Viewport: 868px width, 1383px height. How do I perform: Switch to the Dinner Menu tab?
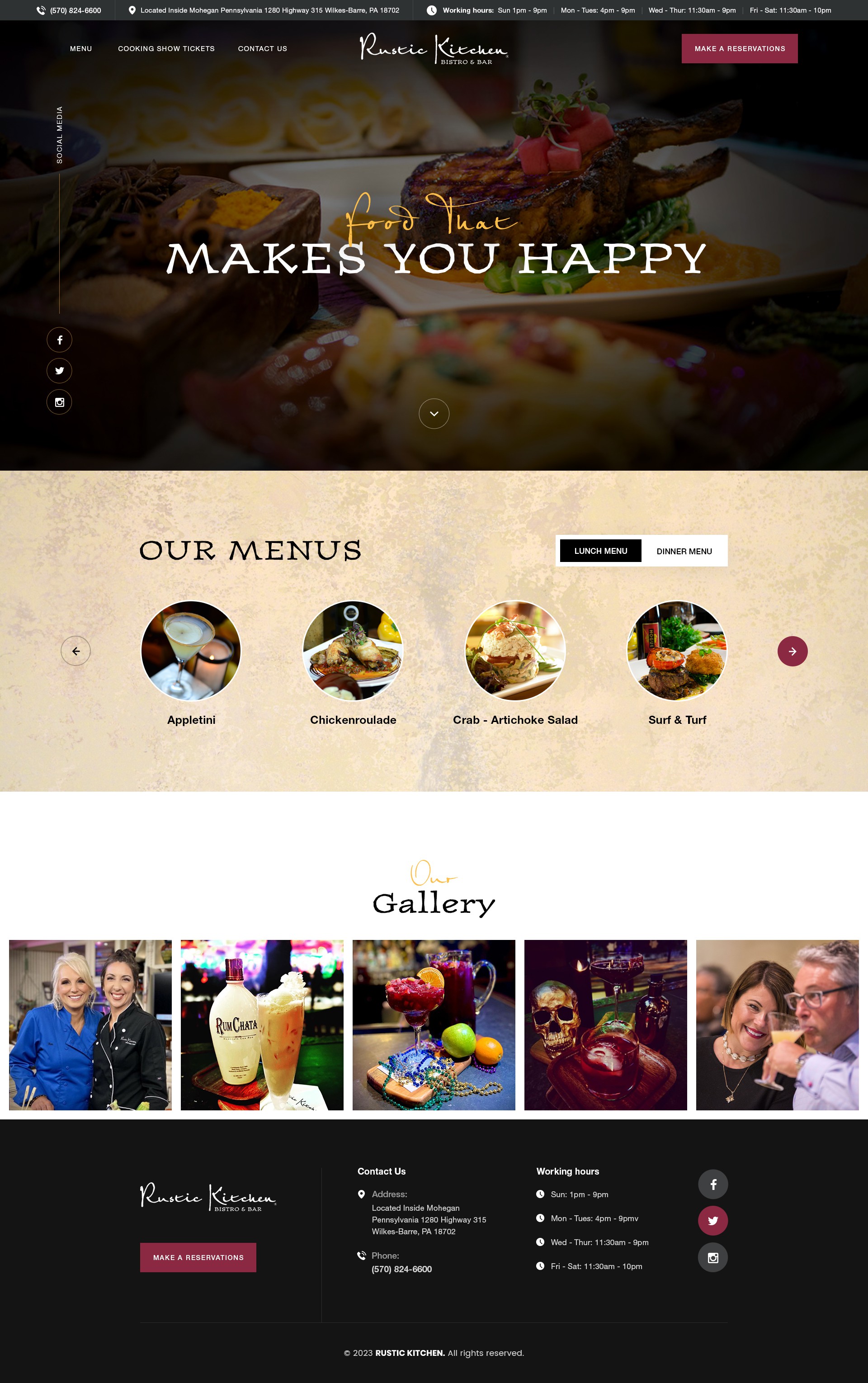click(684, 551)
